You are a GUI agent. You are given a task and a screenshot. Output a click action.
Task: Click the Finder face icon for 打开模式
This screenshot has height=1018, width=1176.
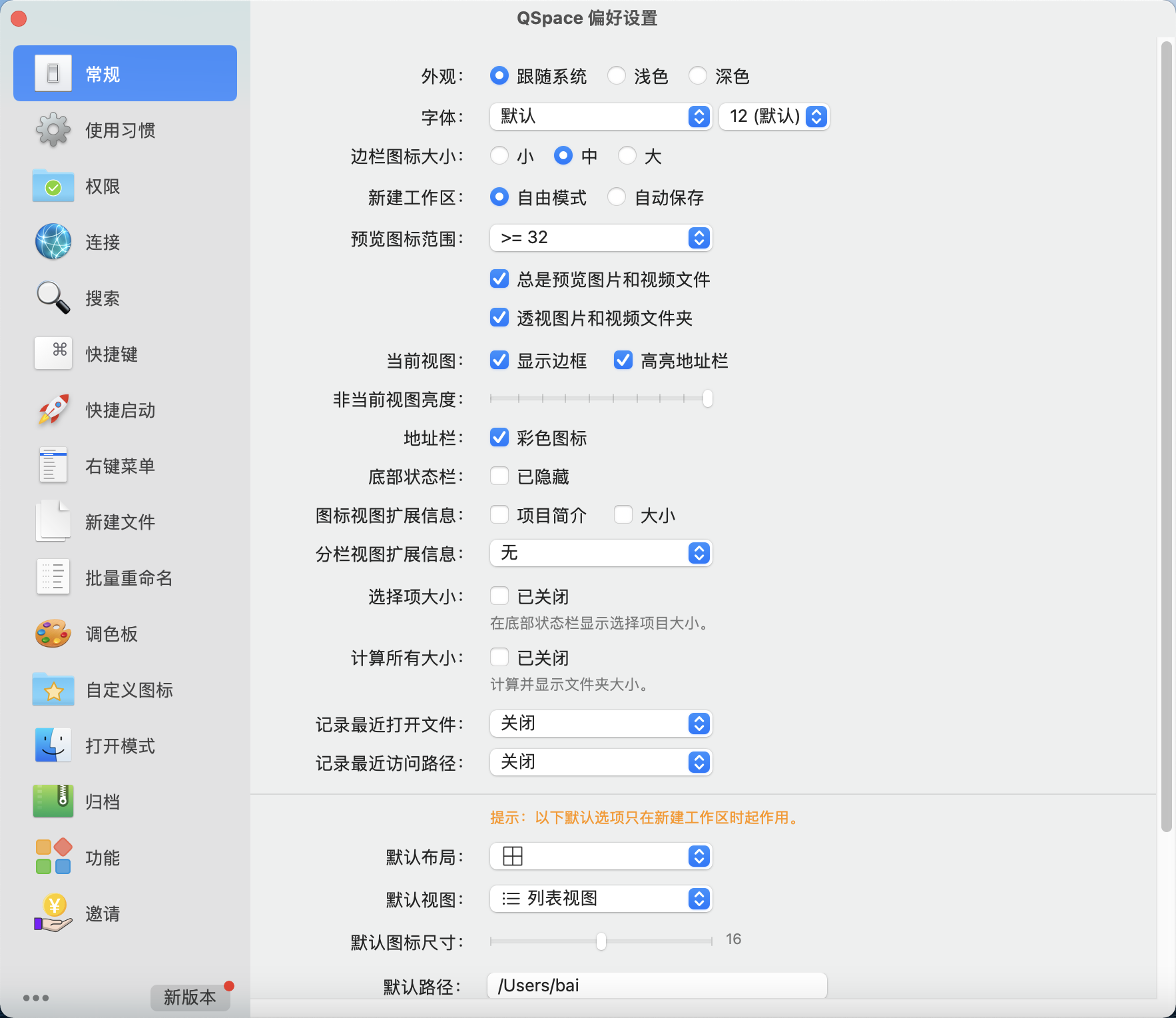click(53, 745)
